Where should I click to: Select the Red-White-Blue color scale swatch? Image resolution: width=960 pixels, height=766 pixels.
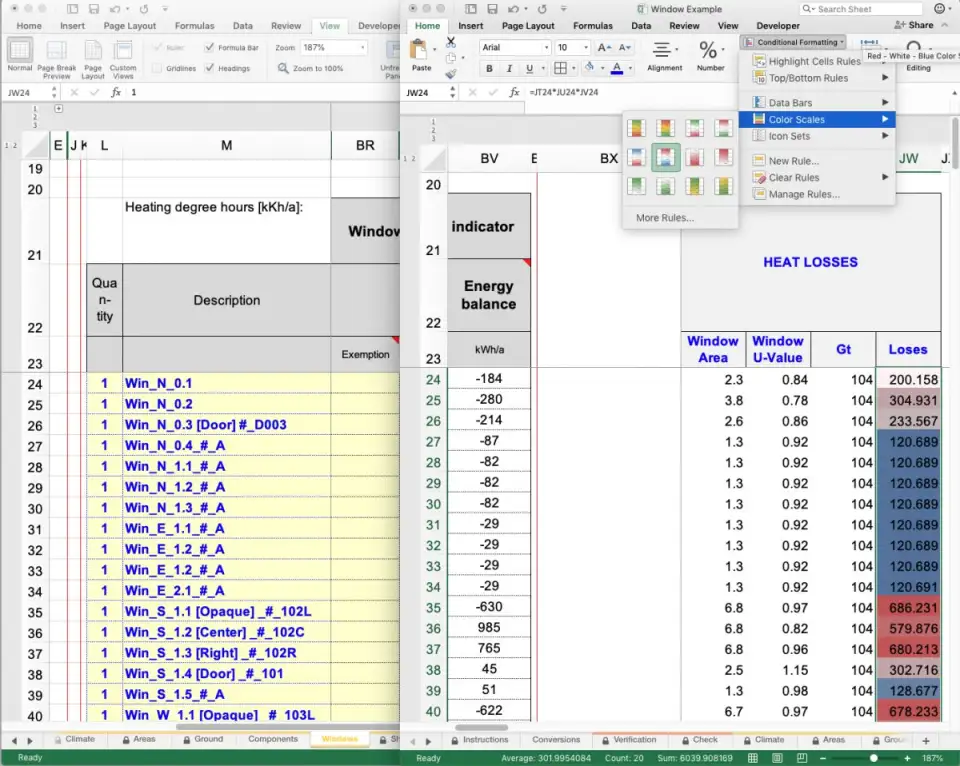(665, 157)
